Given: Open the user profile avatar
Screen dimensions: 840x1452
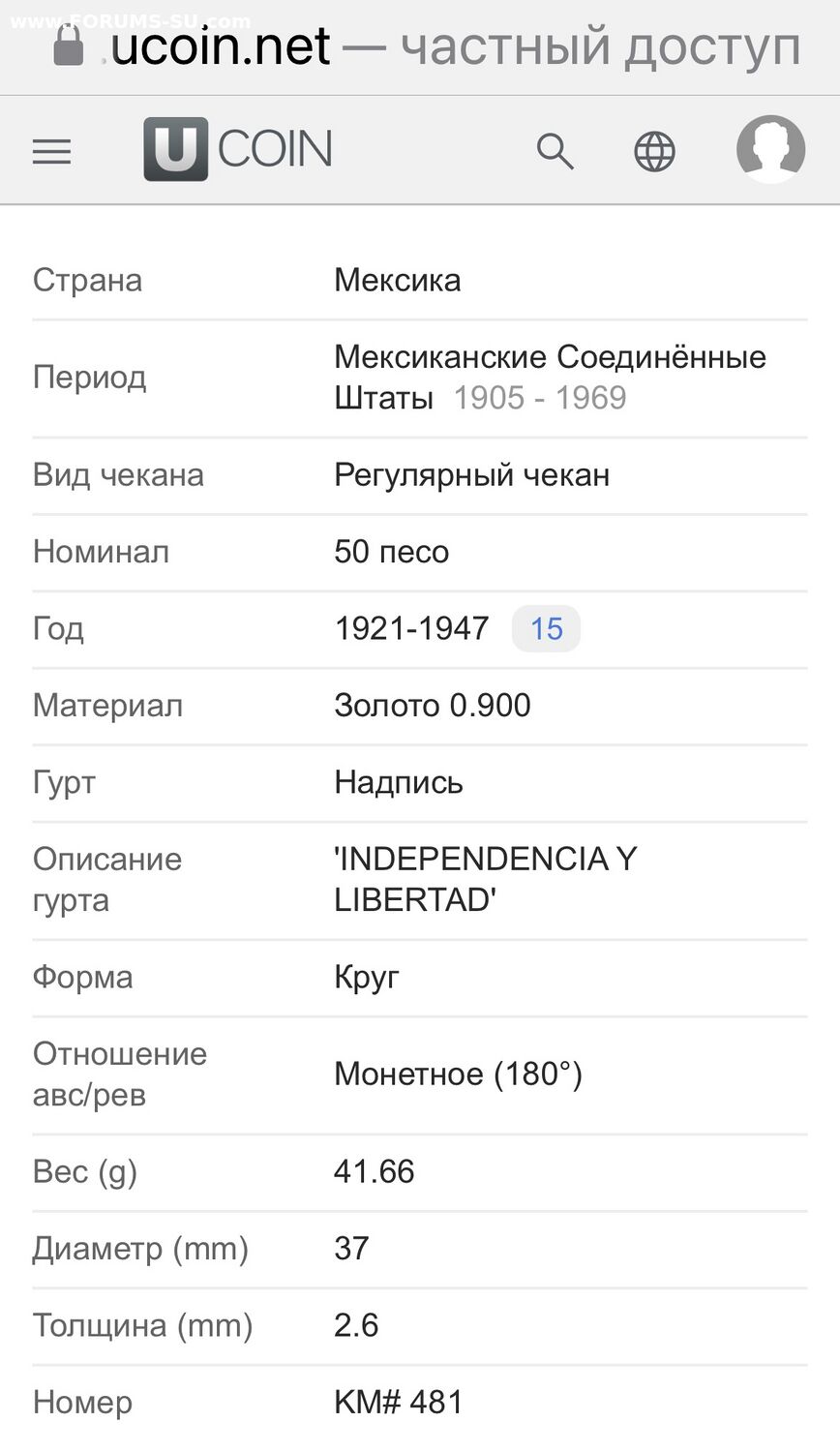Looking at the screenshot, I should pyautogui.click(x=770, y=149).
